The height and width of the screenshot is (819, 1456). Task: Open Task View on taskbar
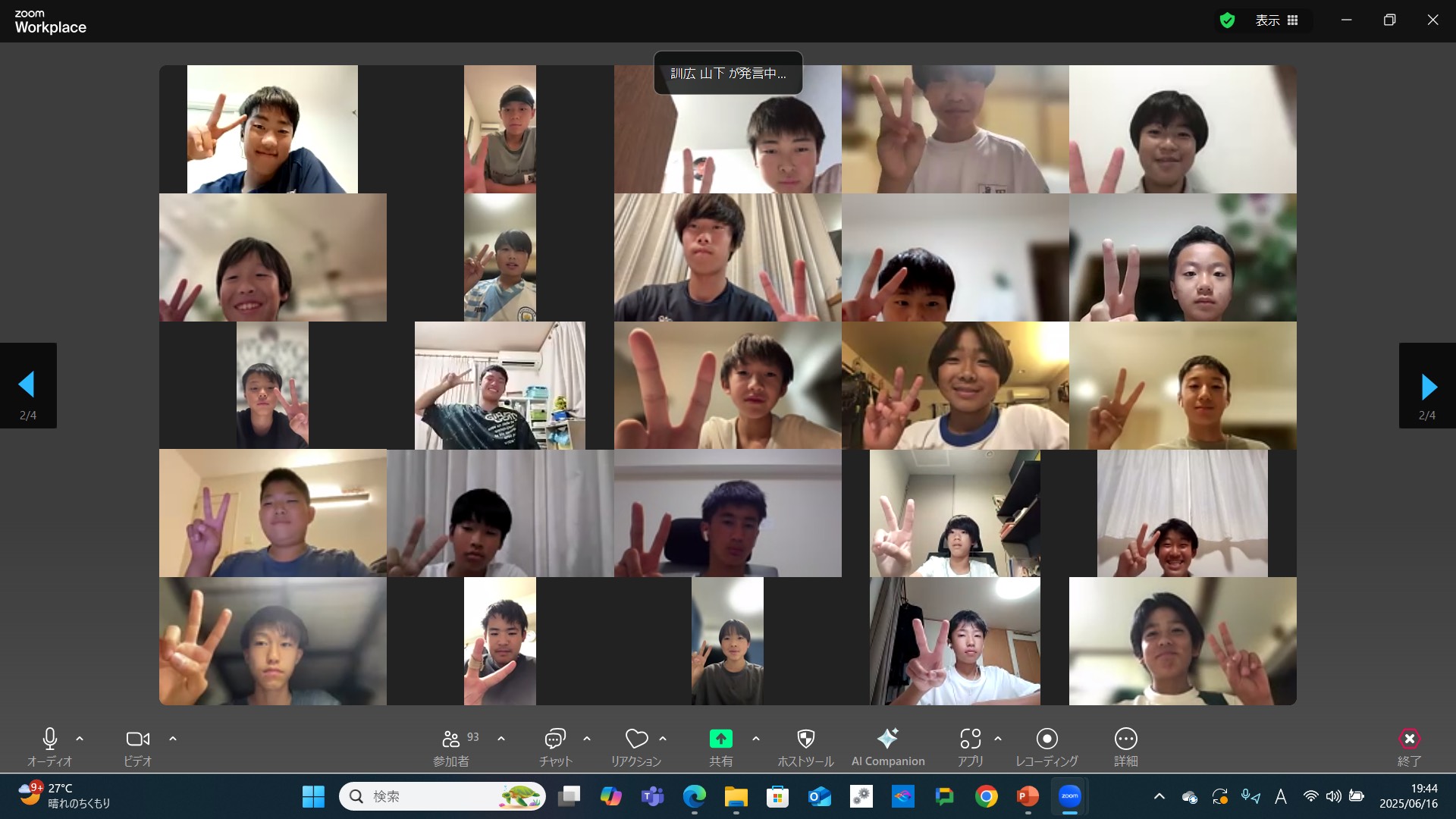click(569, 796)
